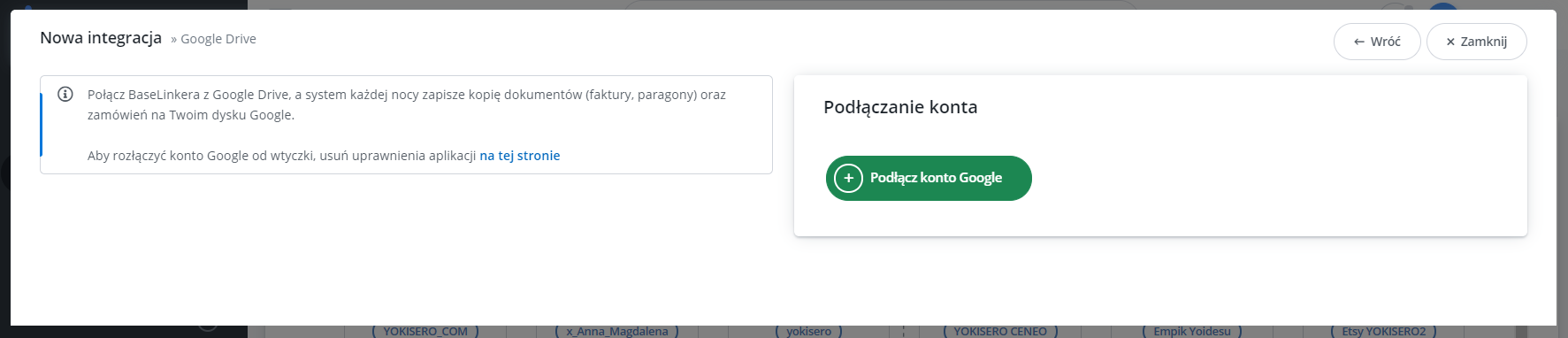Open the 'na tej stronie' link
This screenshot has height=338, width=1568.
(520, 156)
